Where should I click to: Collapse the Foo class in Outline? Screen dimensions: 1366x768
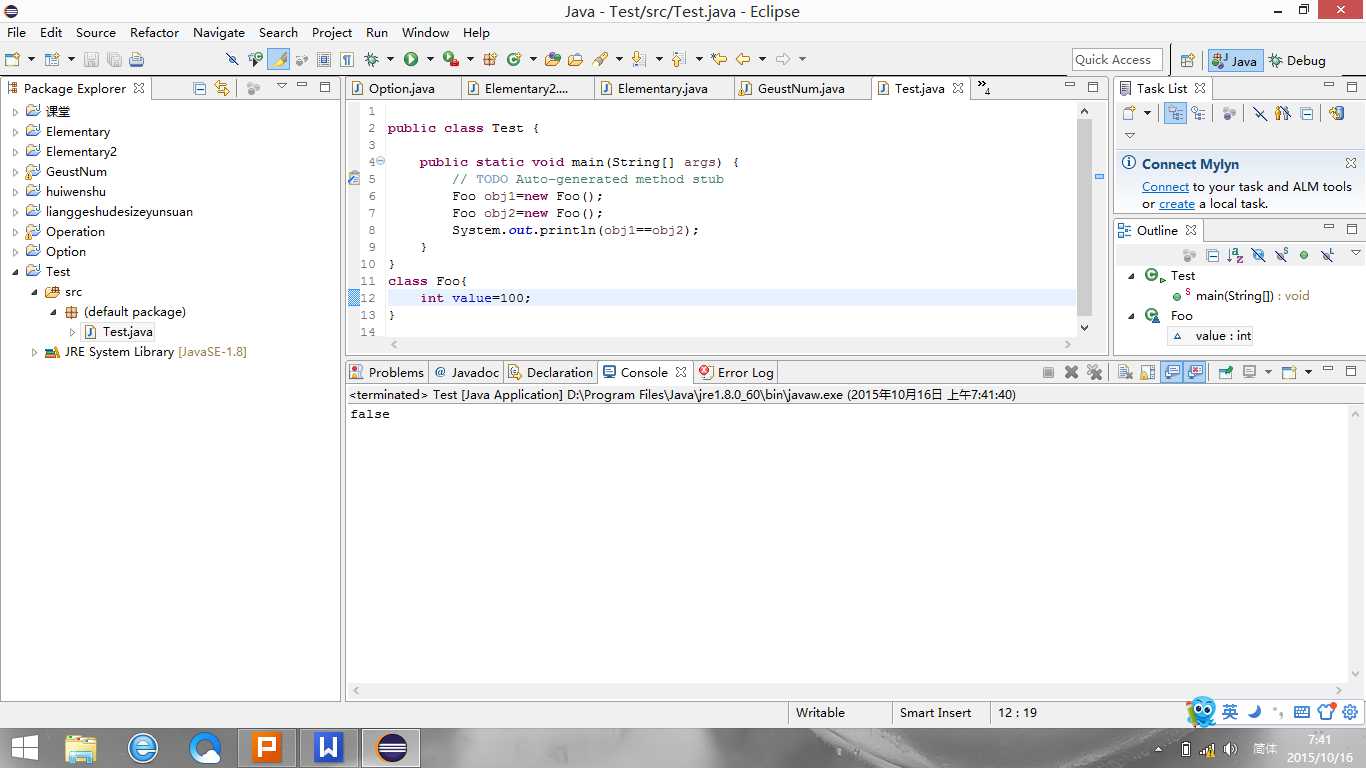pos(1132,316)
